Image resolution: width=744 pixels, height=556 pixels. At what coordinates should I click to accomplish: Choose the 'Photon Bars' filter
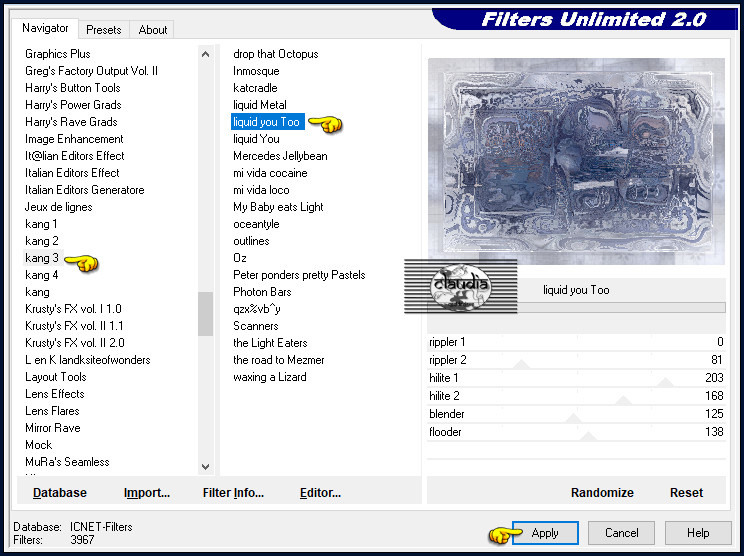(x=262, y=292)
